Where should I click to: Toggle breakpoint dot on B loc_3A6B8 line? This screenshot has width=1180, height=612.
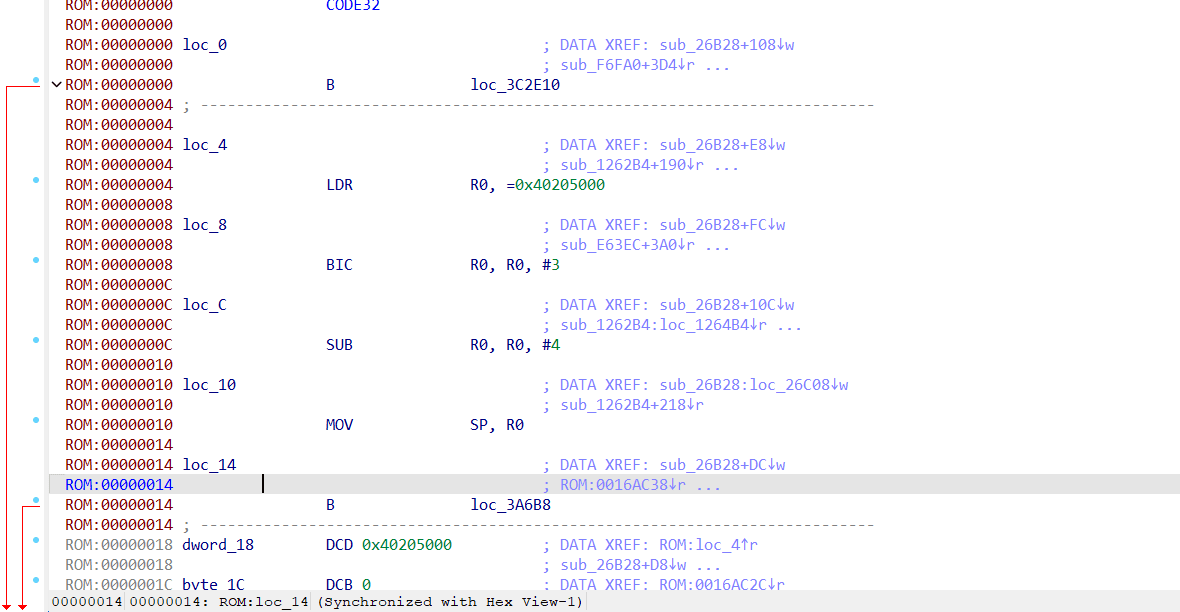(x=35, y=500)
